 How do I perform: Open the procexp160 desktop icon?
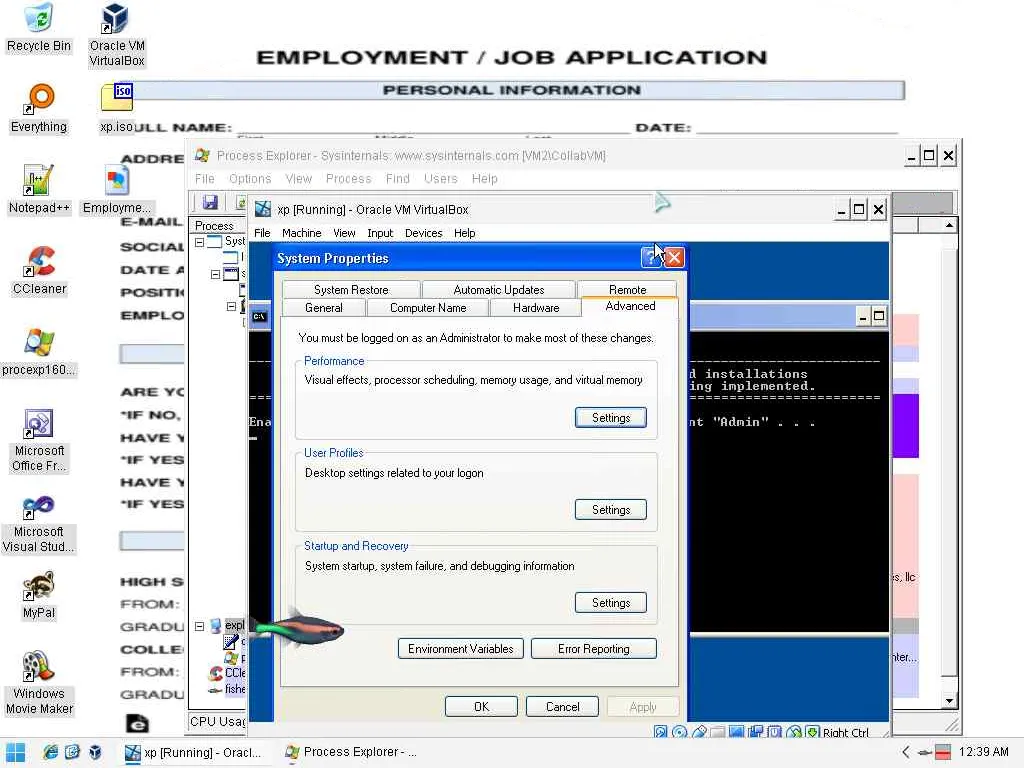[39, 351]
